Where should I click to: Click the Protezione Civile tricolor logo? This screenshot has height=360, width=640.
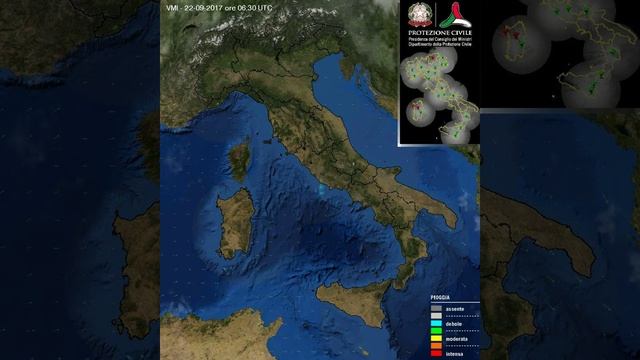coord(455,15)
